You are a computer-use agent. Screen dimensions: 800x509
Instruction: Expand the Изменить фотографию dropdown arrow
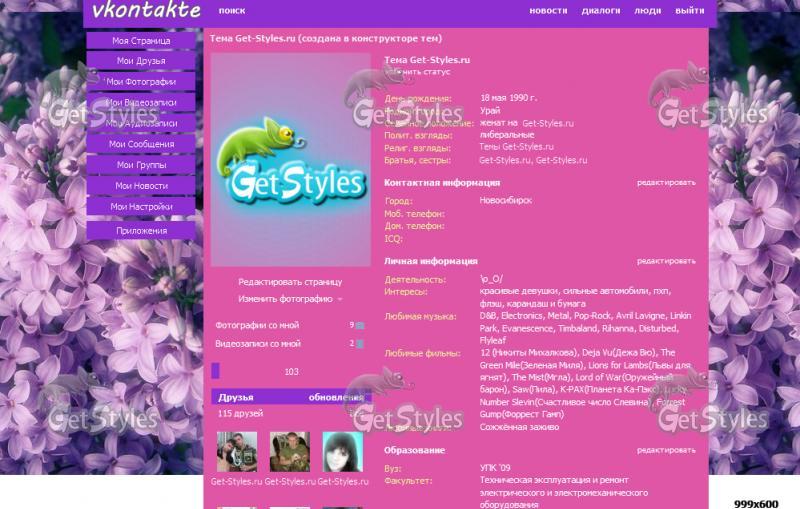(340, 299)
